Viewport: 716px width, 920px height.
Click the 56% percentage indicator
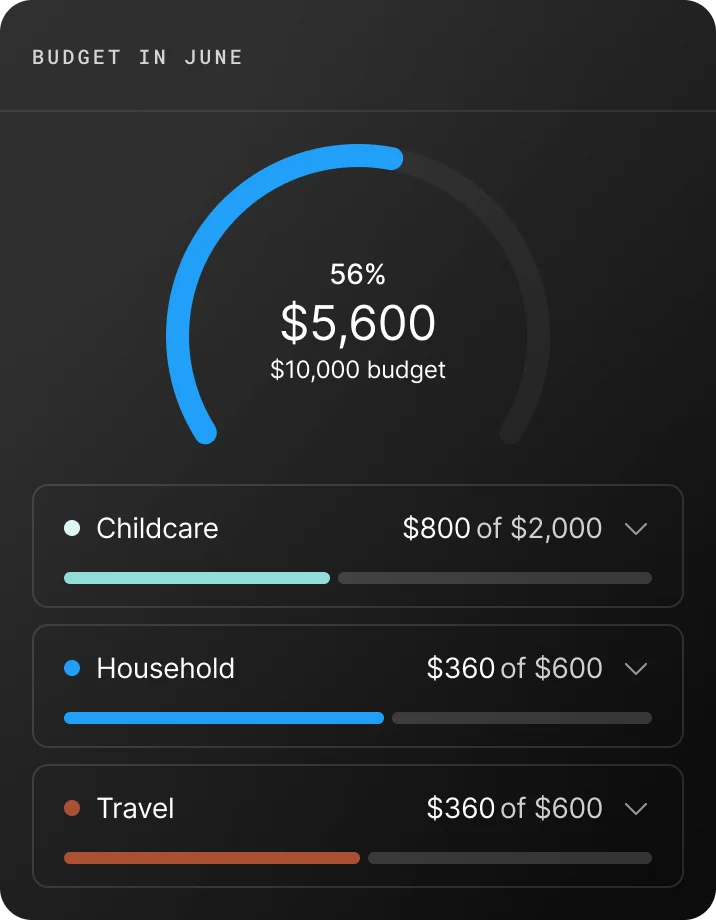[358, 275]
